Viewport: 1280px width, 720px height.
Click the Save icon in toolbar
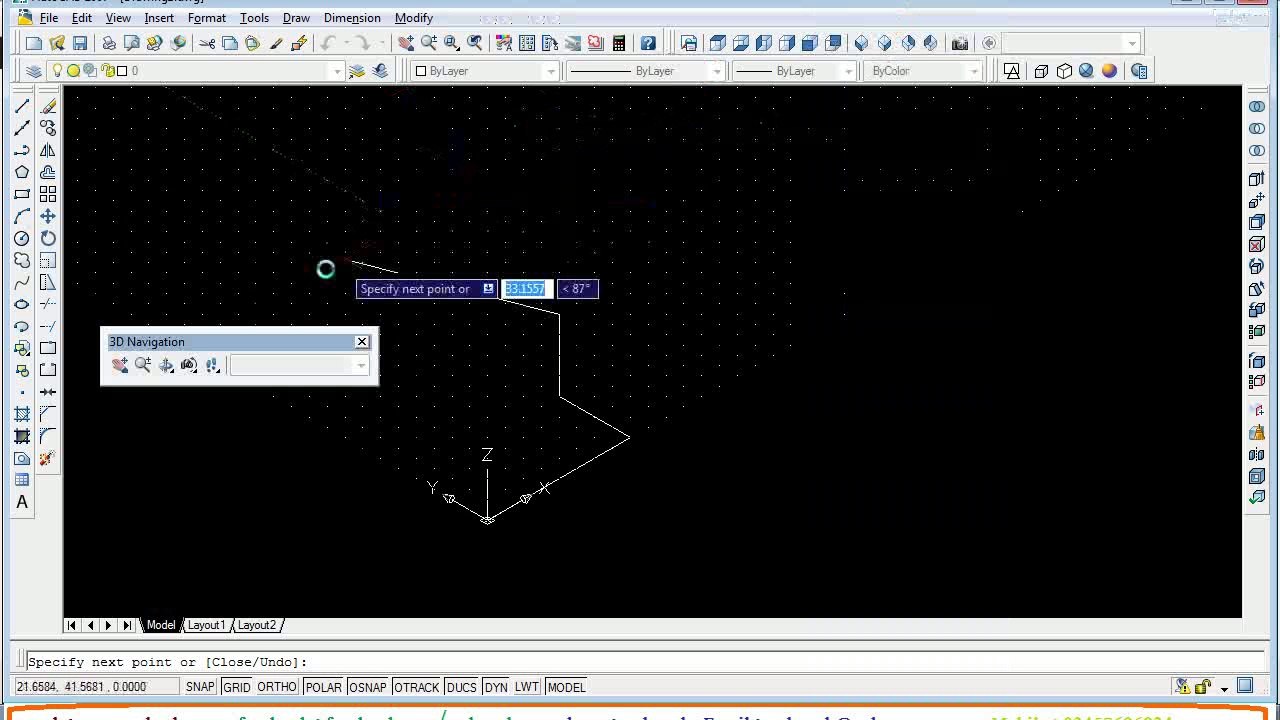(x=80, y=43)
